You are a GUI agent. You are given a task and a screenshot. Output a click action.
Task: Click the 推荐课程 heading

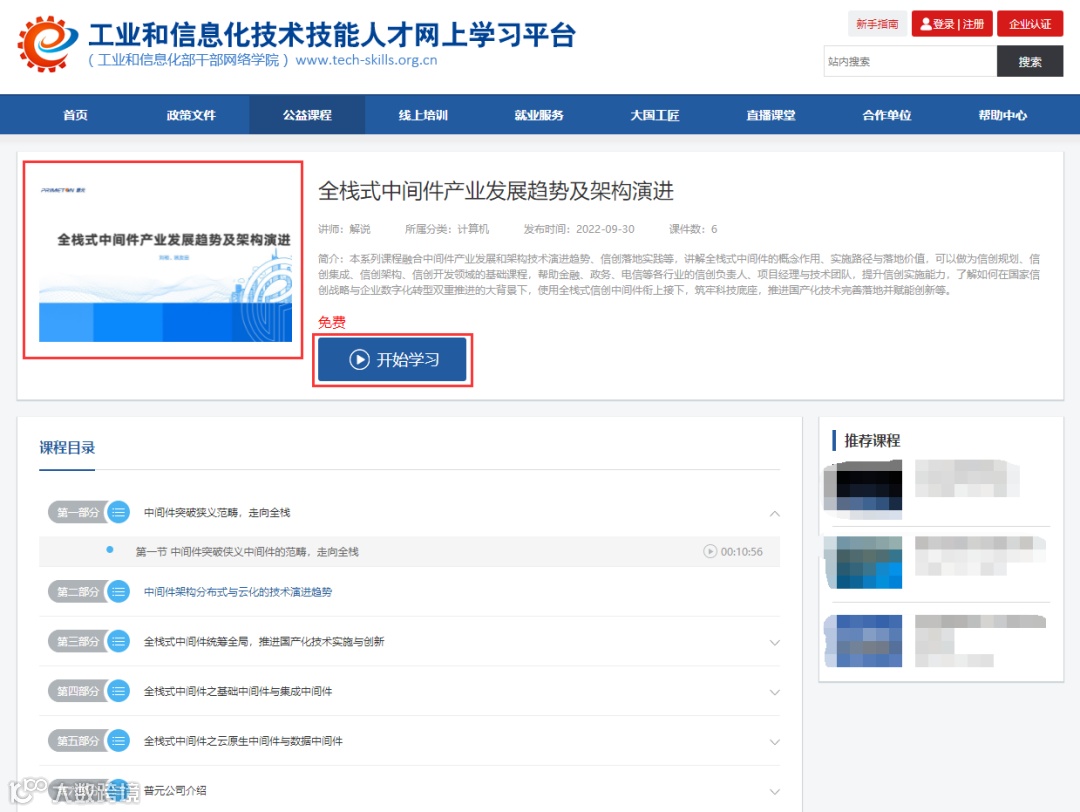872,441
